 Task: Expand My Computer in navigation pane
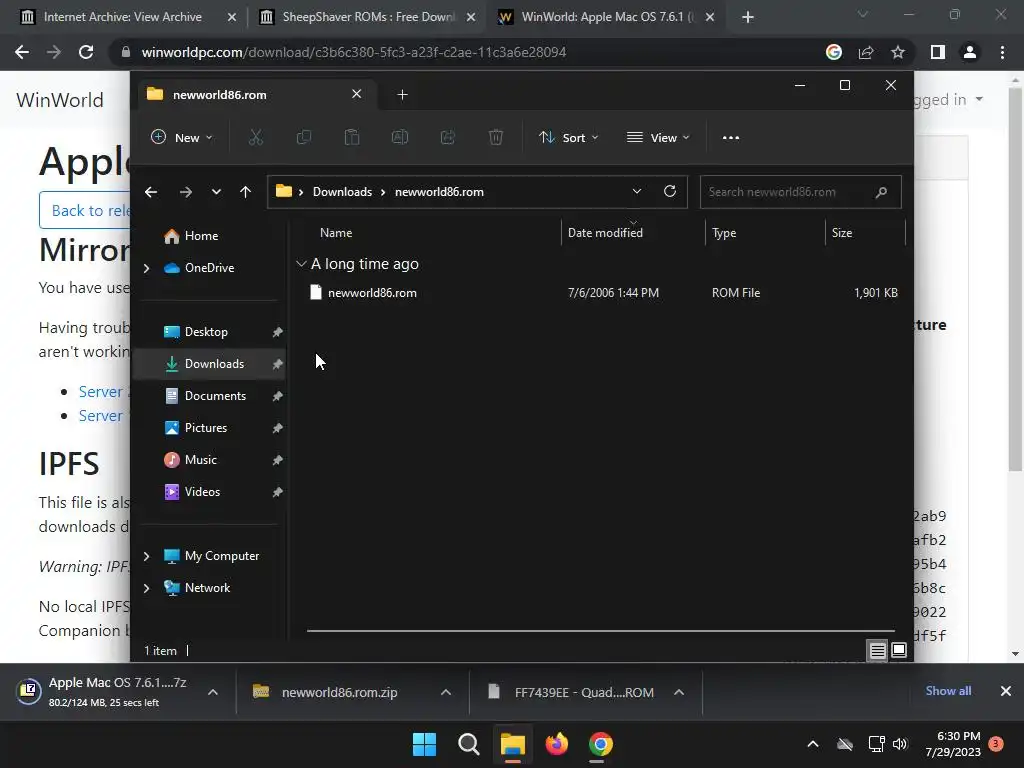(146, 556)
